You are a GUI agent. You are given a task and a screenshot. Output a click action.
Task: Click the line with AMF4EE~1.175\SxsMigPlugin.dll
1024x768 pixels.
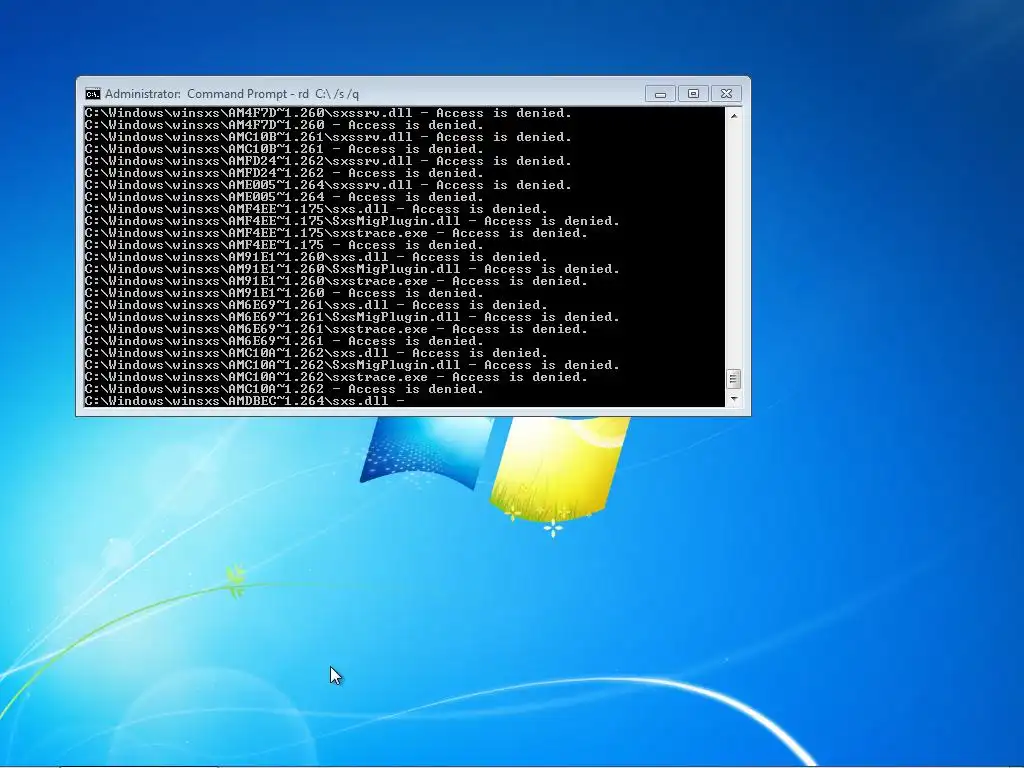352,221
